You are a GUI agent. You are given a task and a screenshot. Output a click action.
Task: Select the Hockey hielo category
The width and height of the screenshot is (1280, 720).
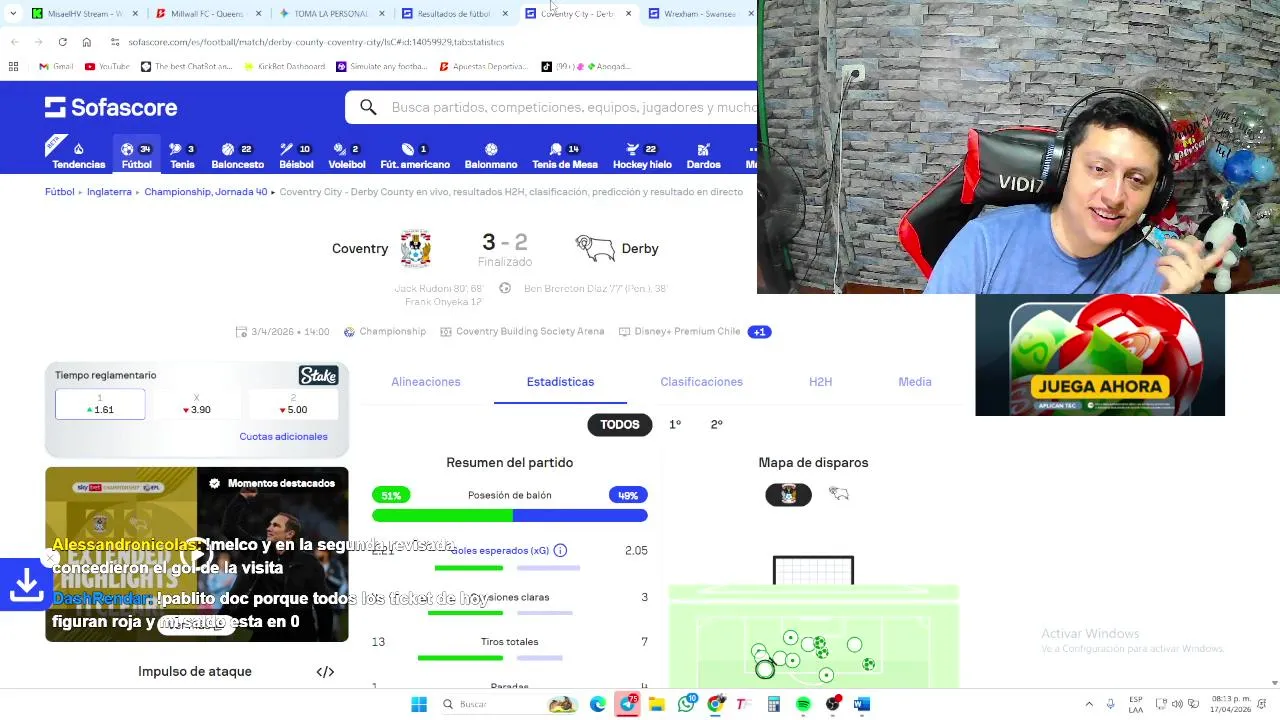(x=642, y=155)
